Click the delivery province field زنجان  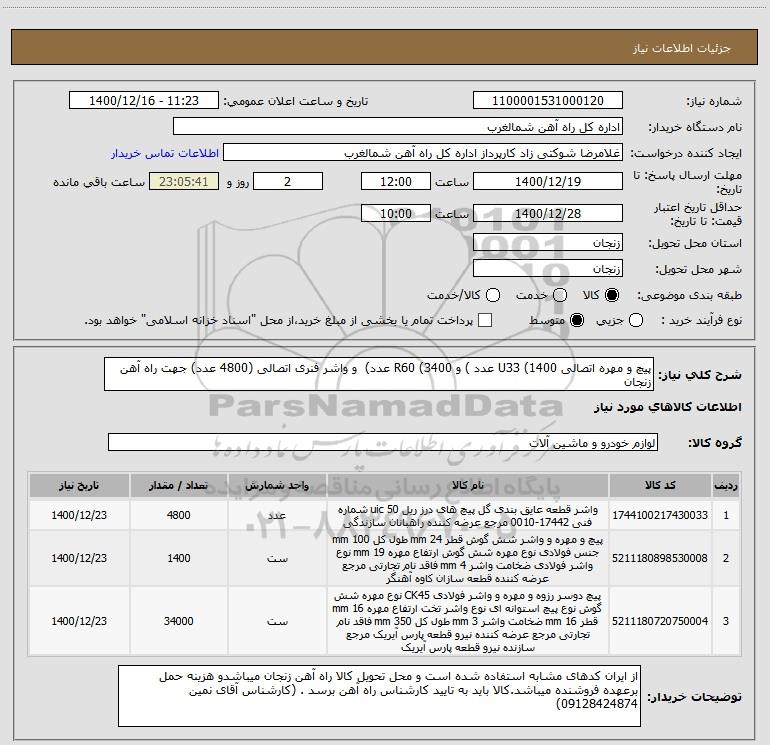(x=548, y=243)
